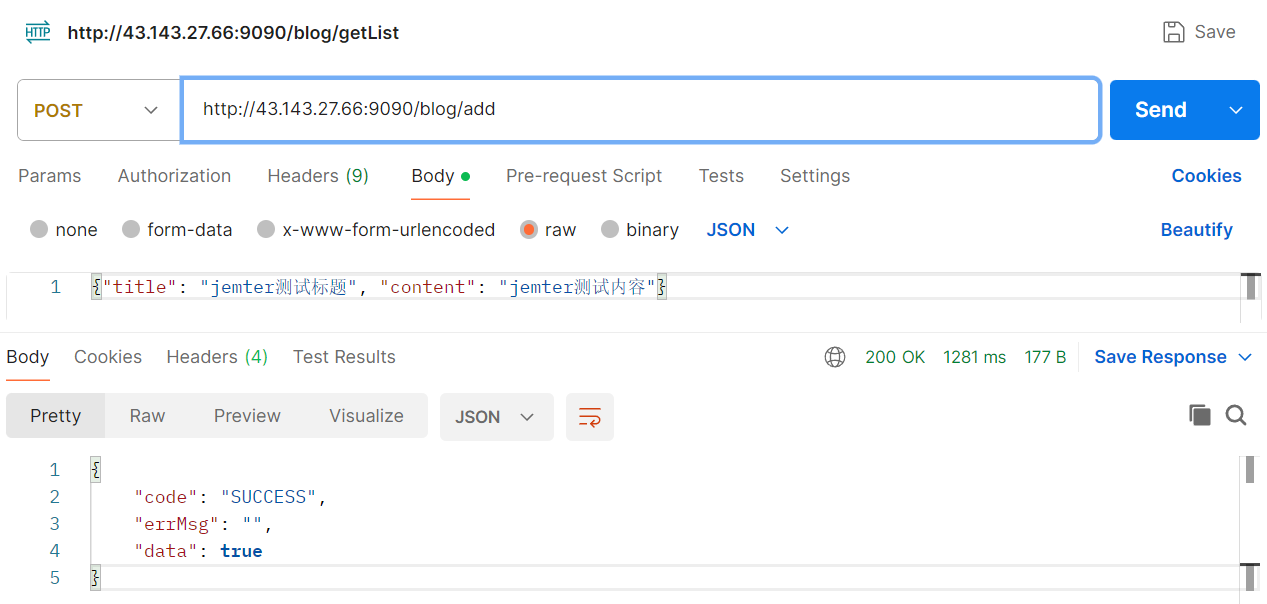
Task: Open the Authorization tab
Action: (x=174, y=176)
